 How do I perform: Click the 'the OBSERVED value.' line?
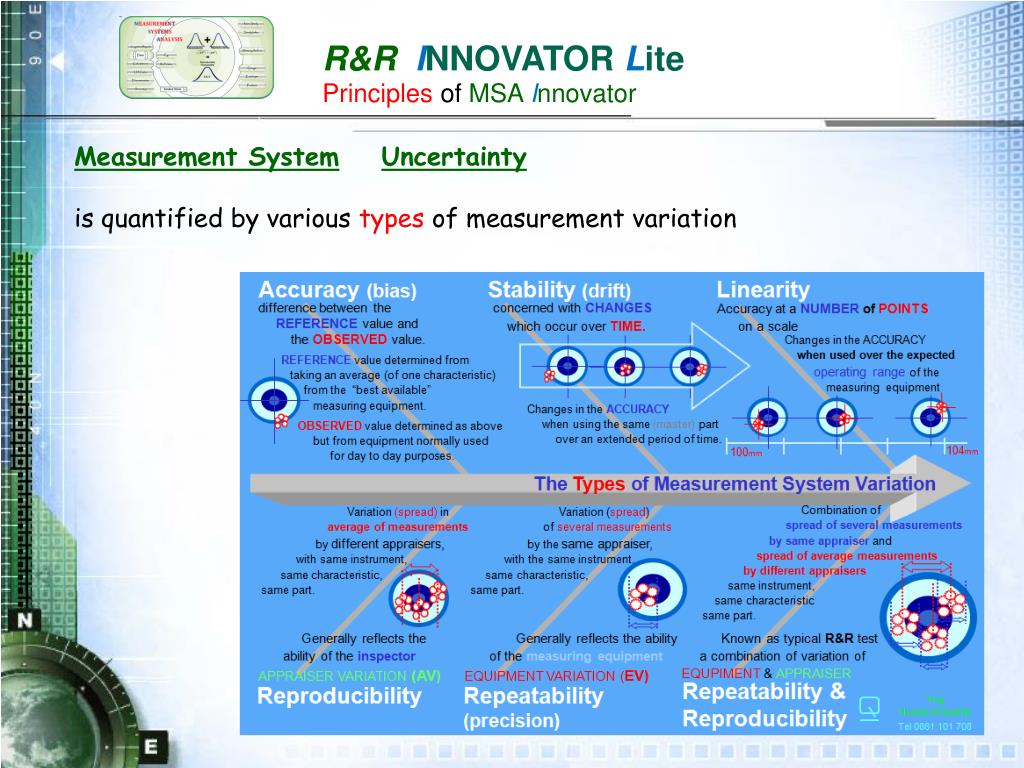click(x=357, y=340)
